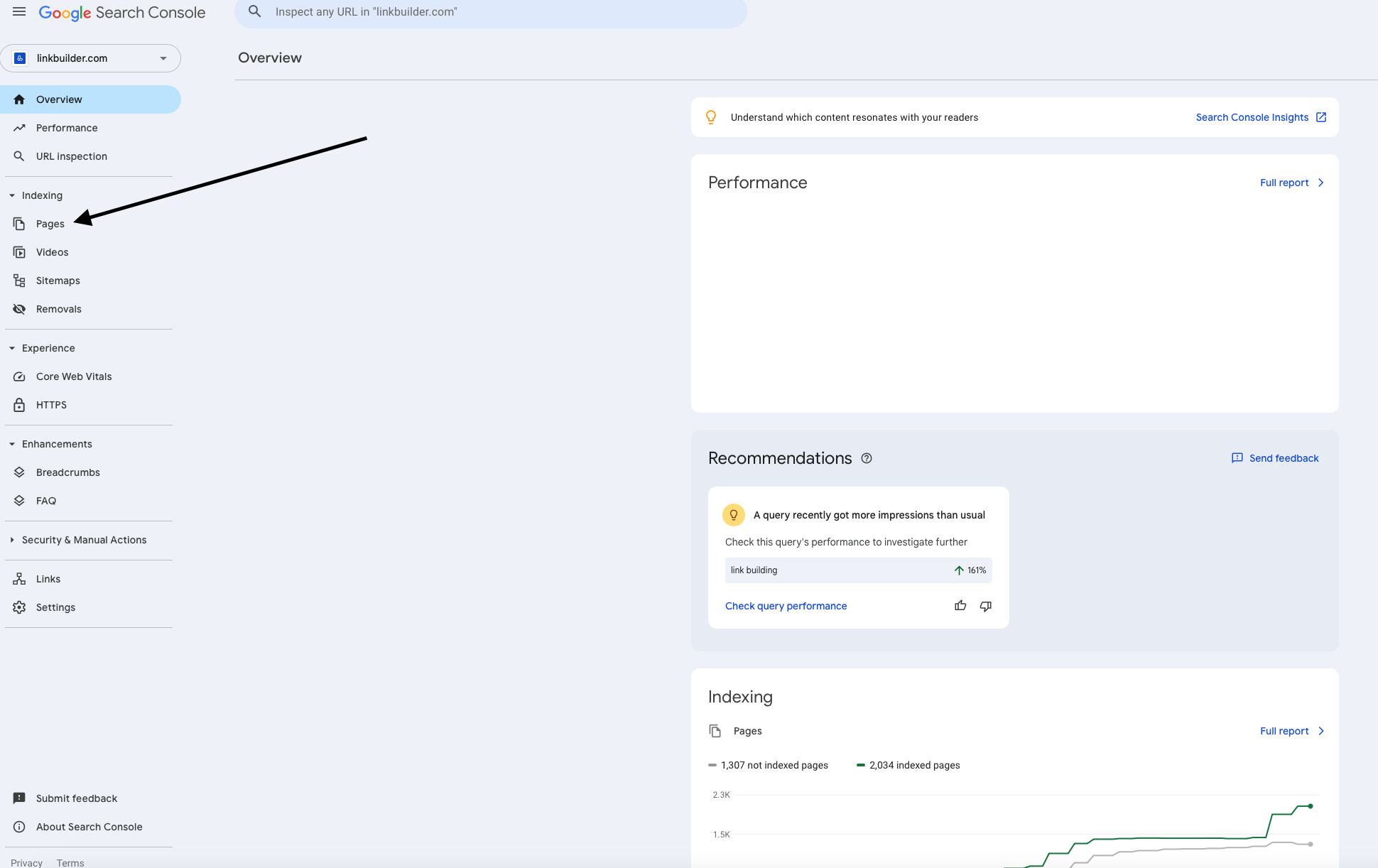Open the Terms link in footer
The image size is (1378, 868).
70,862
